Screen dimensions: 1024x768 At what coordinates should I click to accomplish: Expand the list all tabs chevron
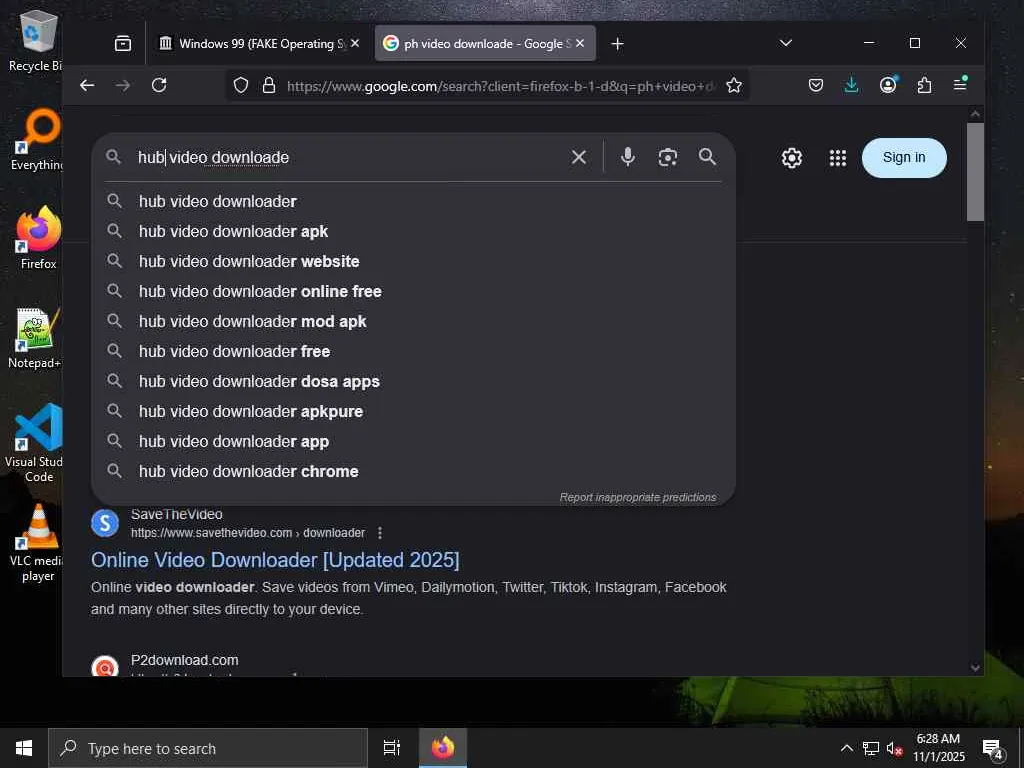tap(786, 43)
